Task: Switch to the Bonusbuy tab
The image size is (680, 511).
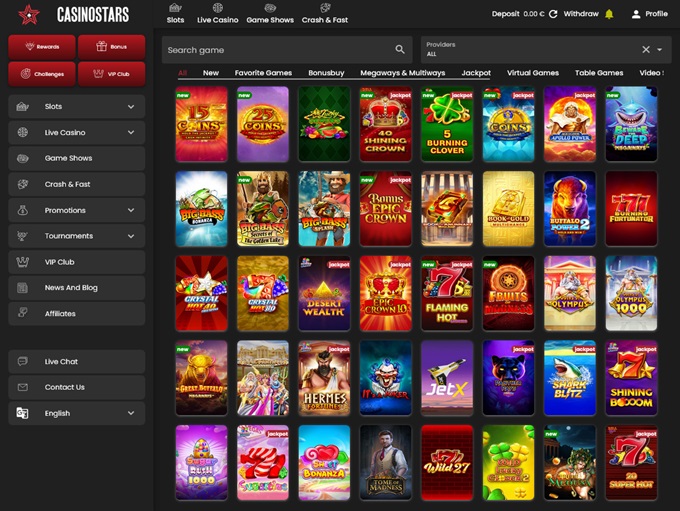Action: pyautogui.click(x=326, y=73)
